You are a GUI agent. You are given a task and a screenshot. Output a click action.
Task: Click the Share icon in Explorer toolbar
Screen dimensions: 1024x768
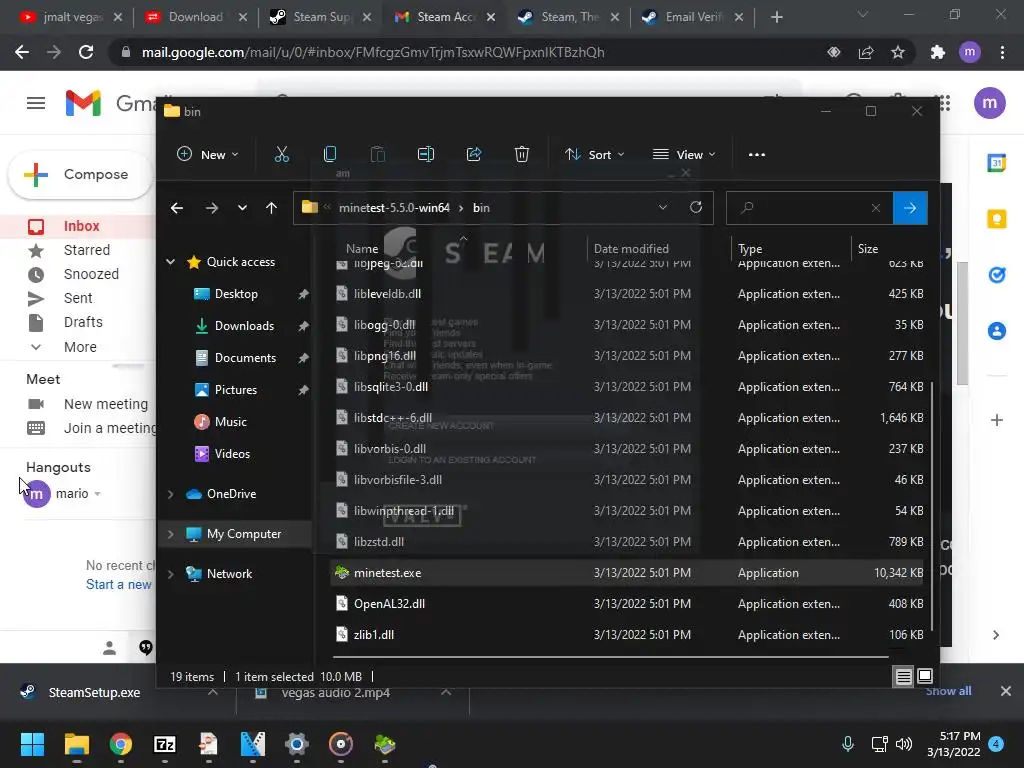tap(474, 154)
